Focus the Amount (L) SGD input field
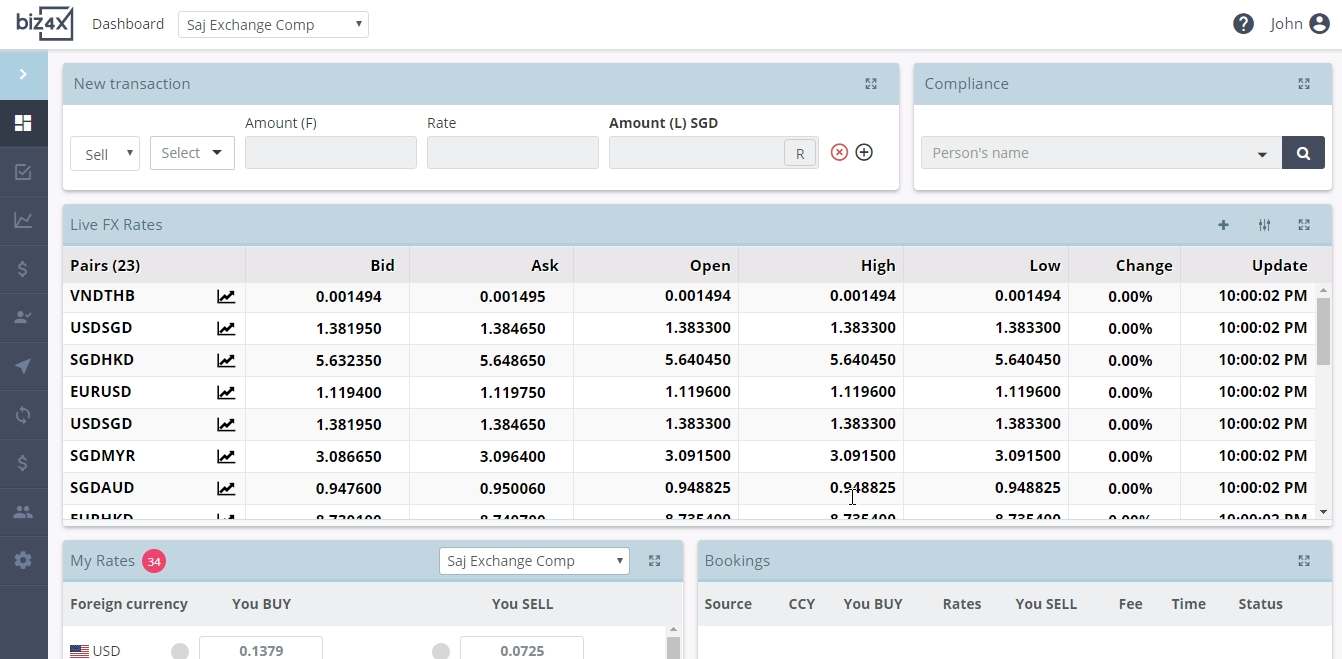This screenshot has width=1342, height=659. pyautogui.click(x=696, y=153)
